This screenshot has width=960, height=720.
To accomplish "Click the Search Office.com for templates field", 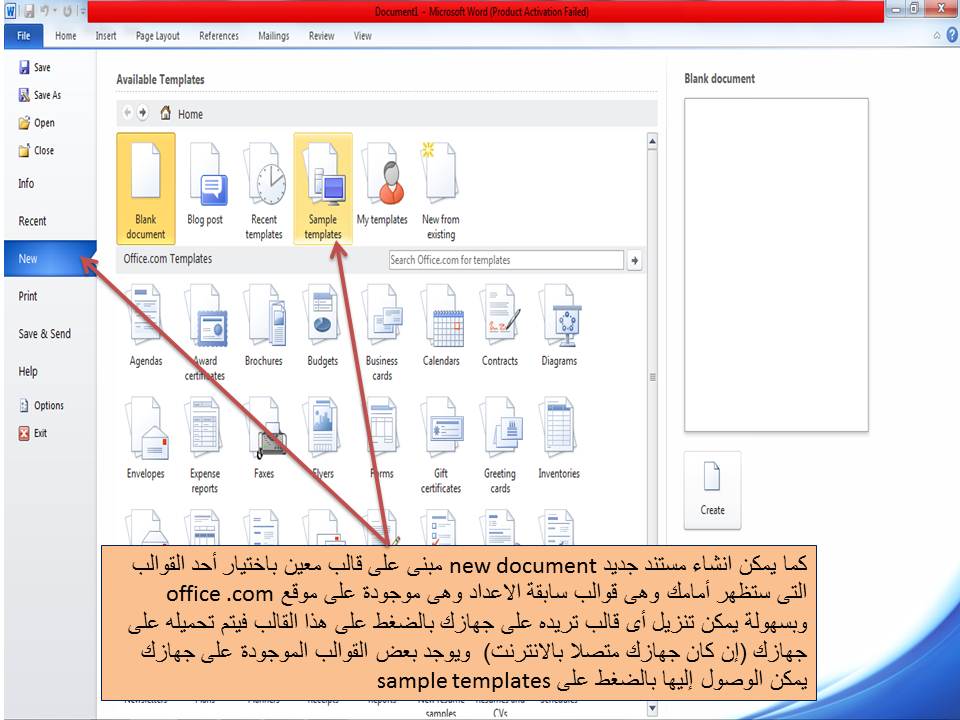I will click(506, 260).
